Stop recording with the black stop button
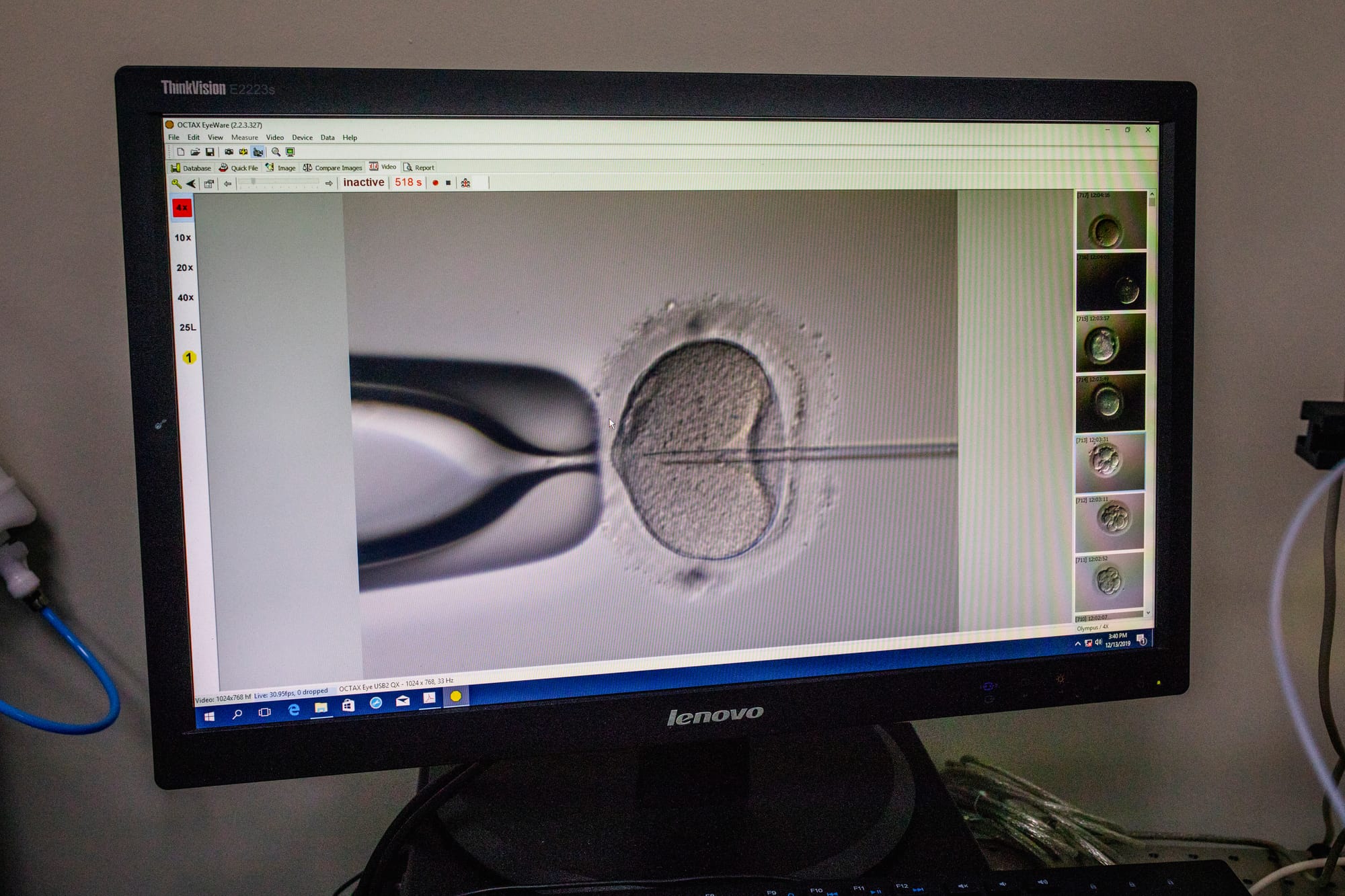Viewport: 1345px width, 896px height. tap(449, 183)
